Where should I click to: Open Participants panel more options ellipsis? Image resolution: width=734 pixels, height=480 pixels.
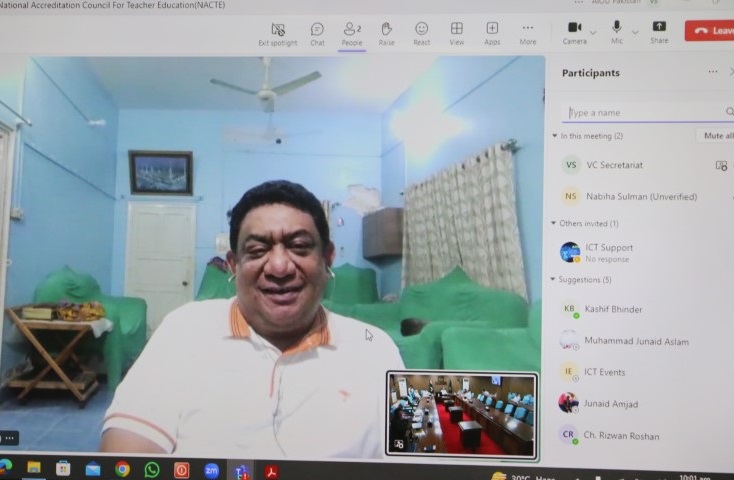713,72
